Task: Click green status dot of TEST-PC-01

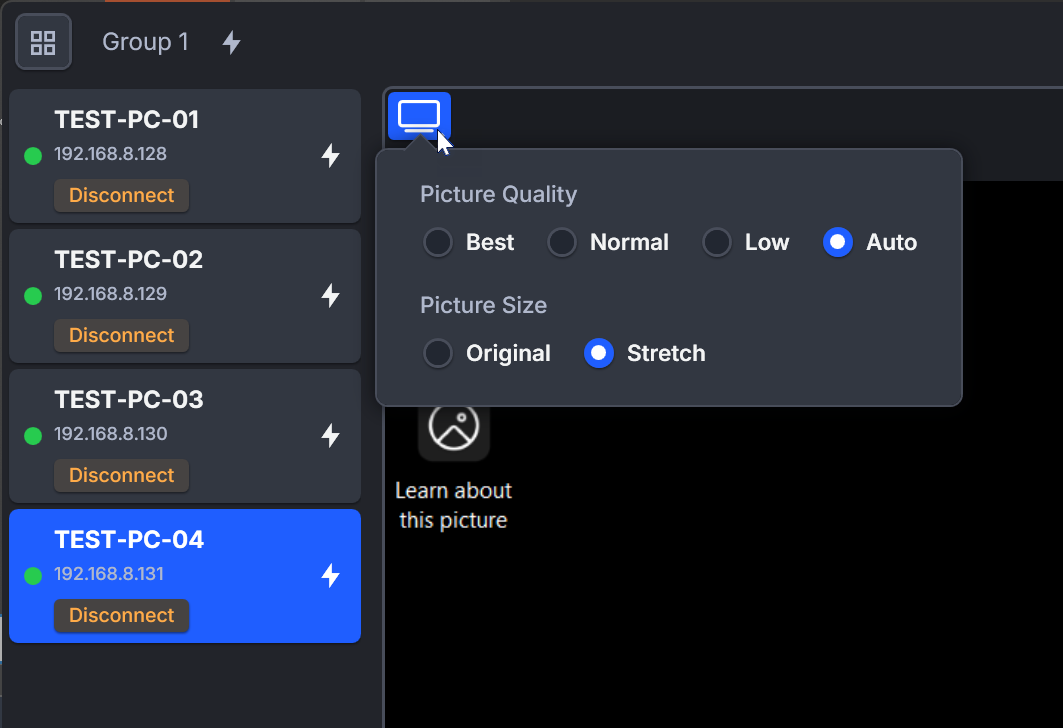Action: [33, 156]
